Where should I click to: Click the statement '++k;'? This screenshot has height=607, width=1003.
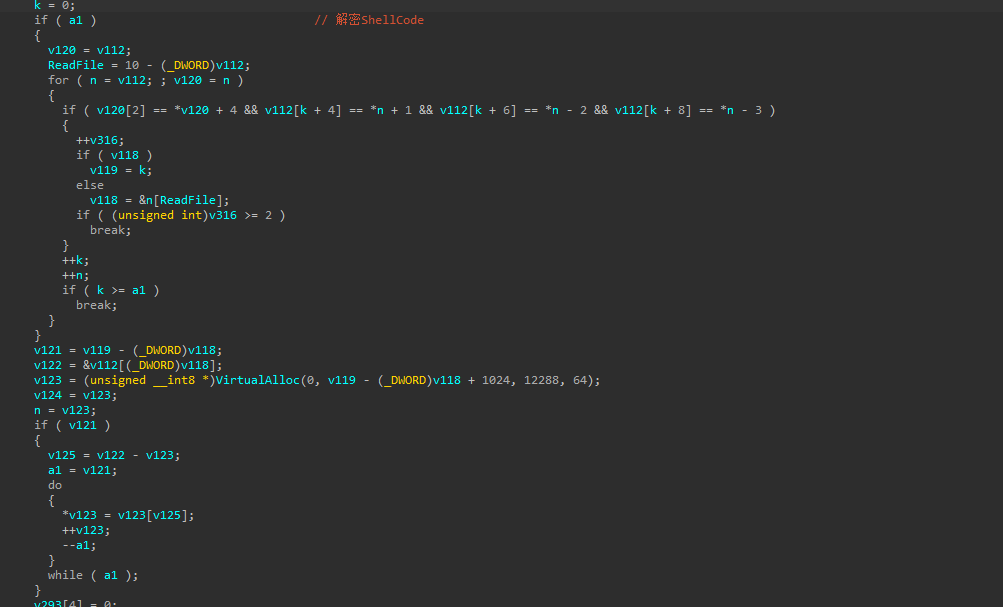76,260
